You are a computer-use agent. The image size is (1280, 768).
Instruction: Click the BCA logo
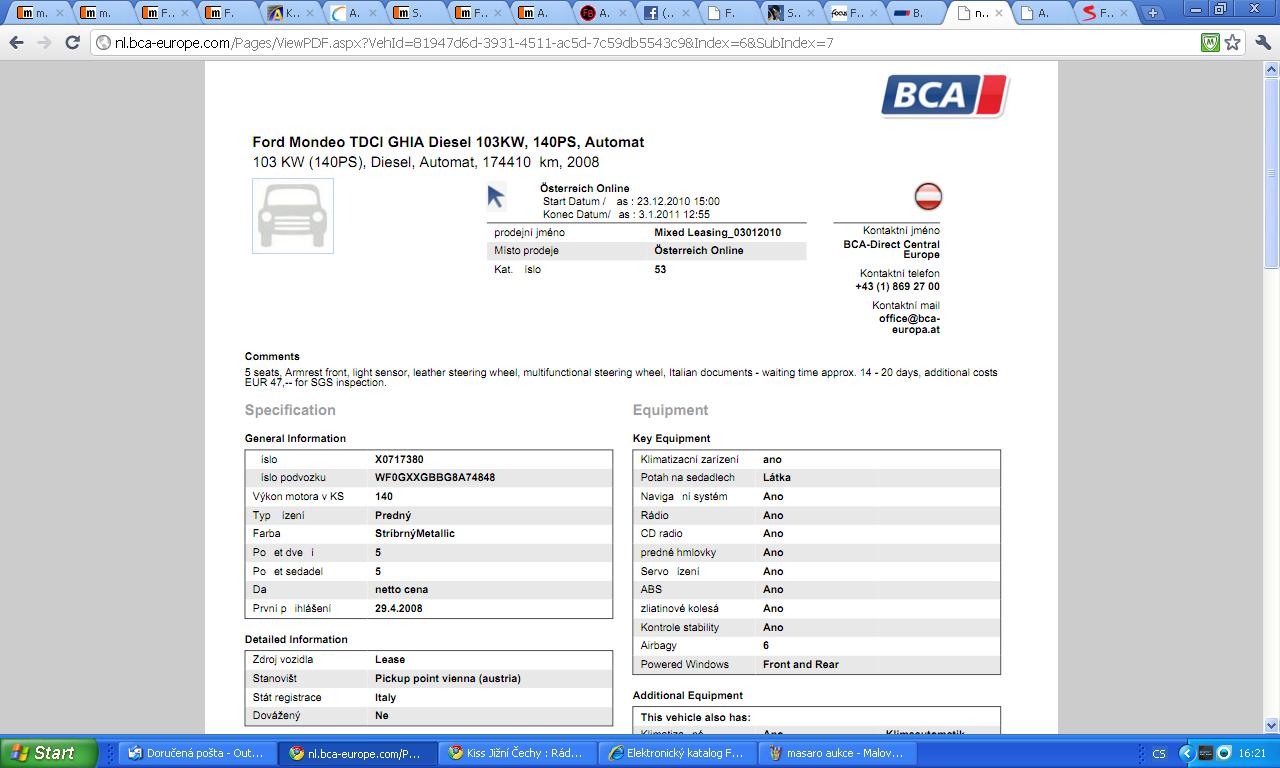pos(944,96)
